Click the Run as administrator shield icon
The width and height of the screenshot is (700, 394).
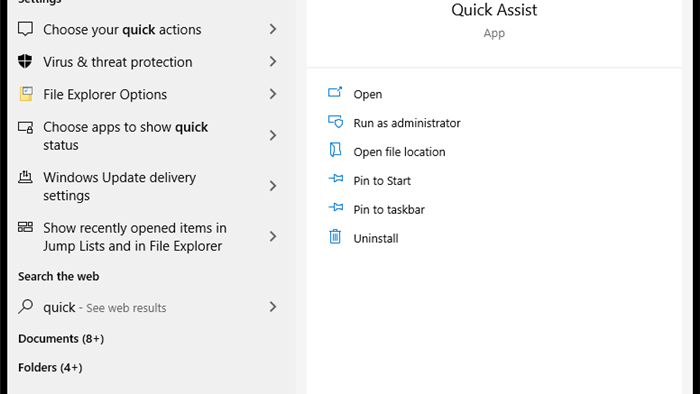[x=335, y=121]
